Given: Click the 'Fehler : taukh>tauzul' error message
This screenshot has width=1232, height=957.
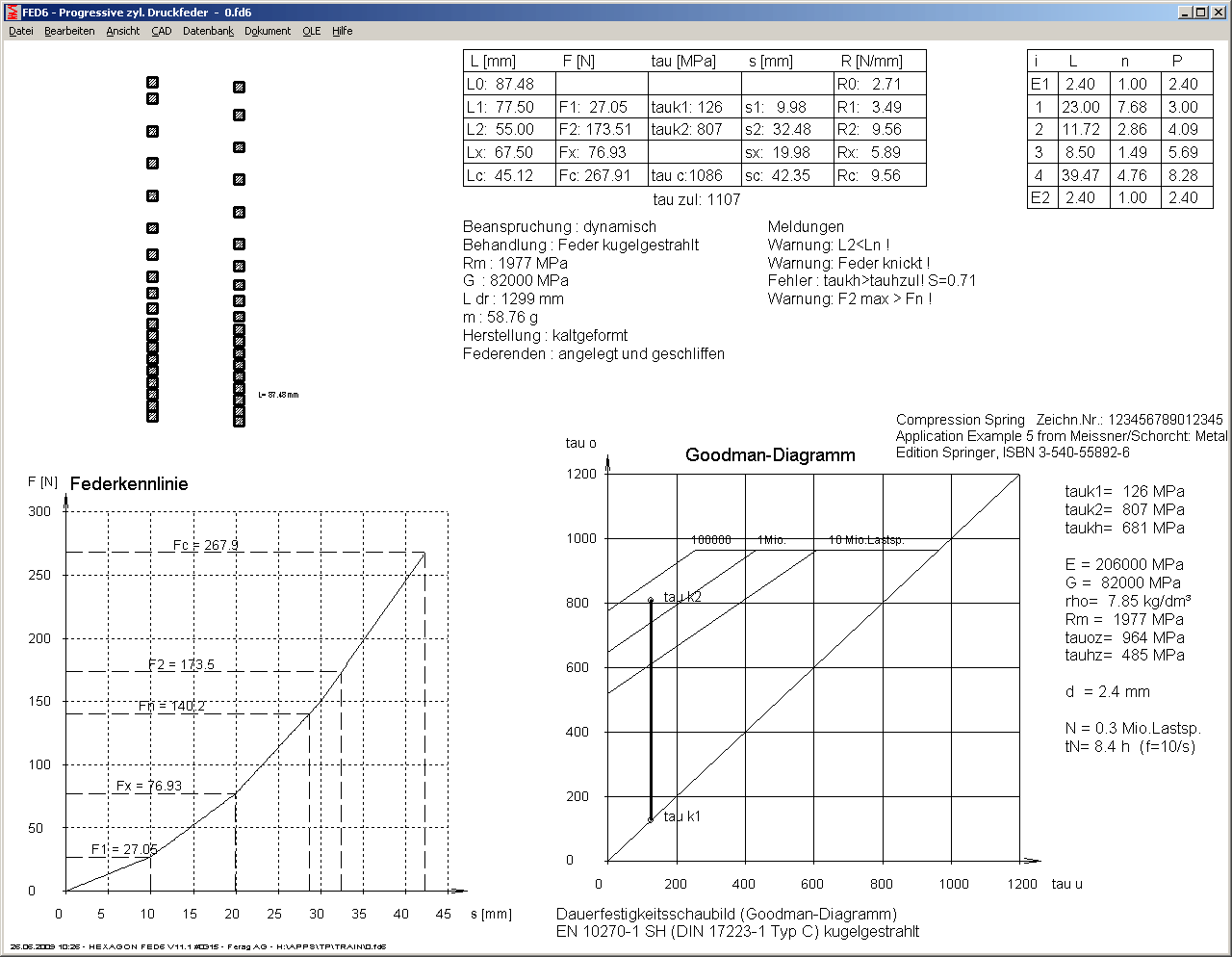Looking at the screenshot, I should (x=871, y=280).
